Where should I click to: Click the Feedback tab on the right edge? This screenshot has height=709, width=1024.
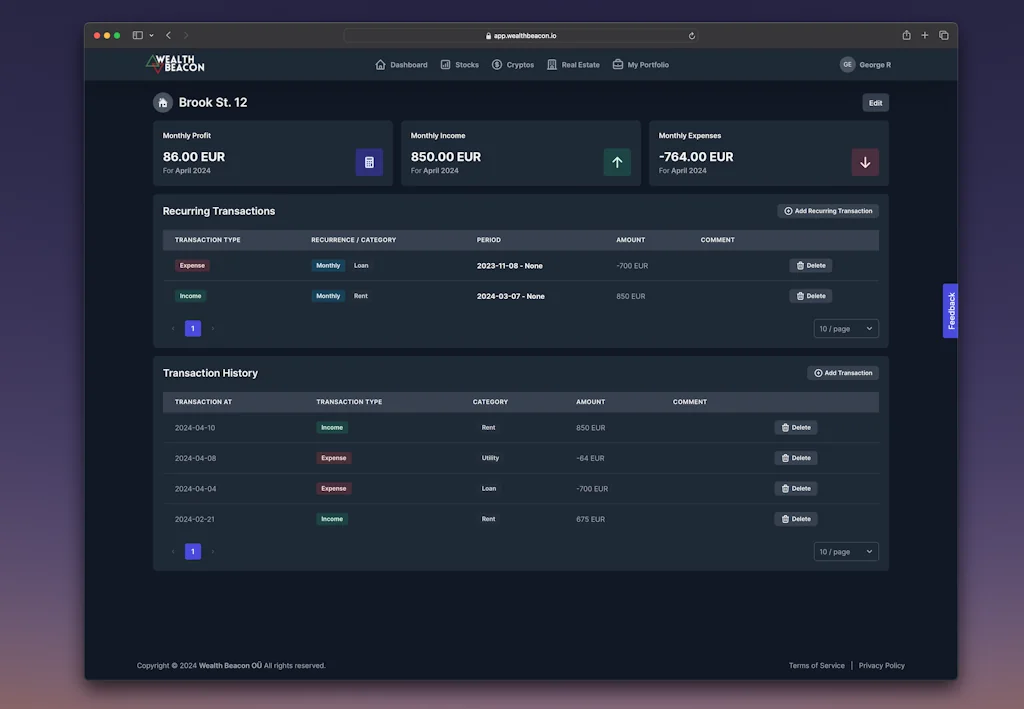949,310
